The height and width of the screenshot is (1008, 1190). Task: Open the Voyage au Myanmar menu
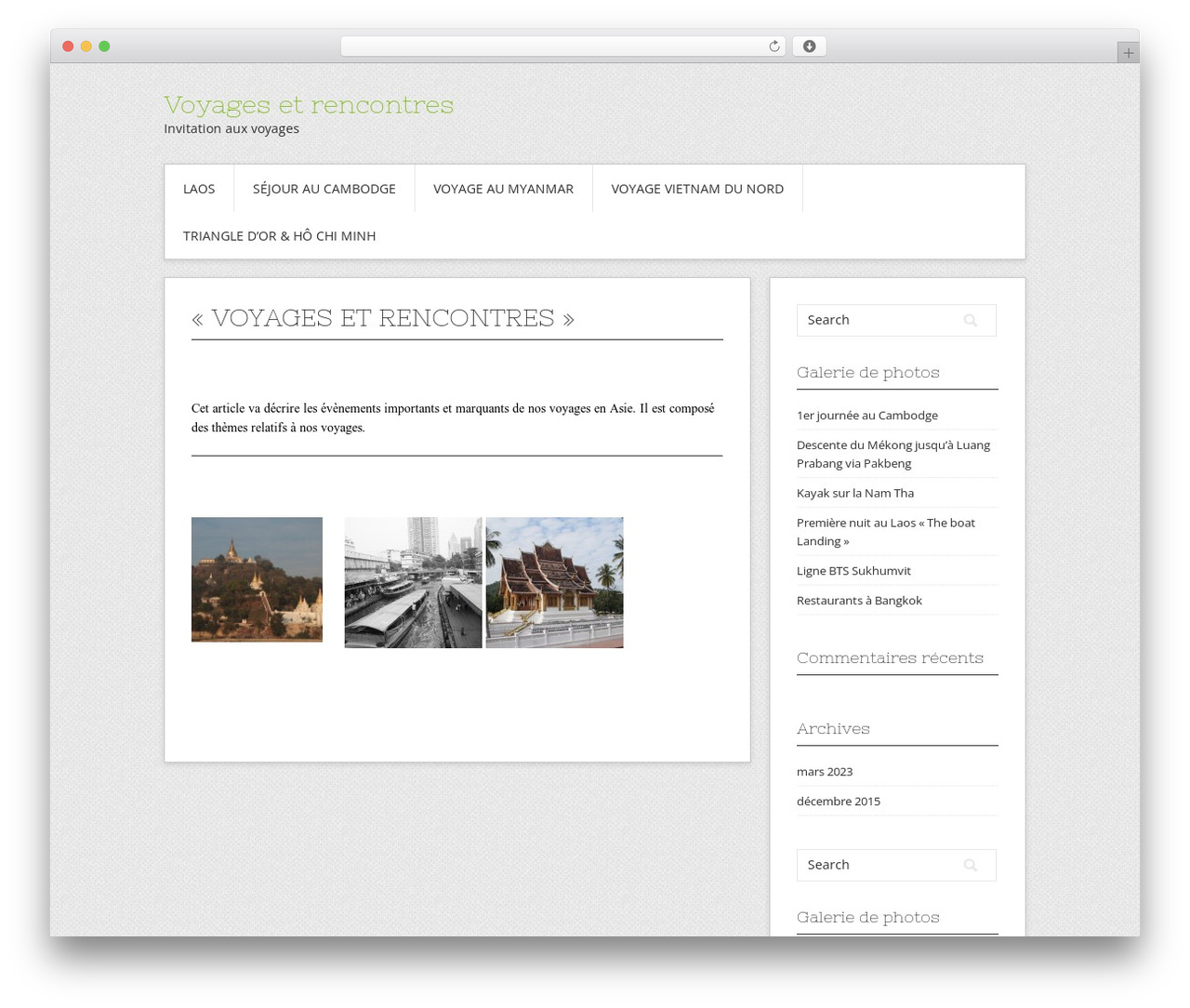click(503, 189)
